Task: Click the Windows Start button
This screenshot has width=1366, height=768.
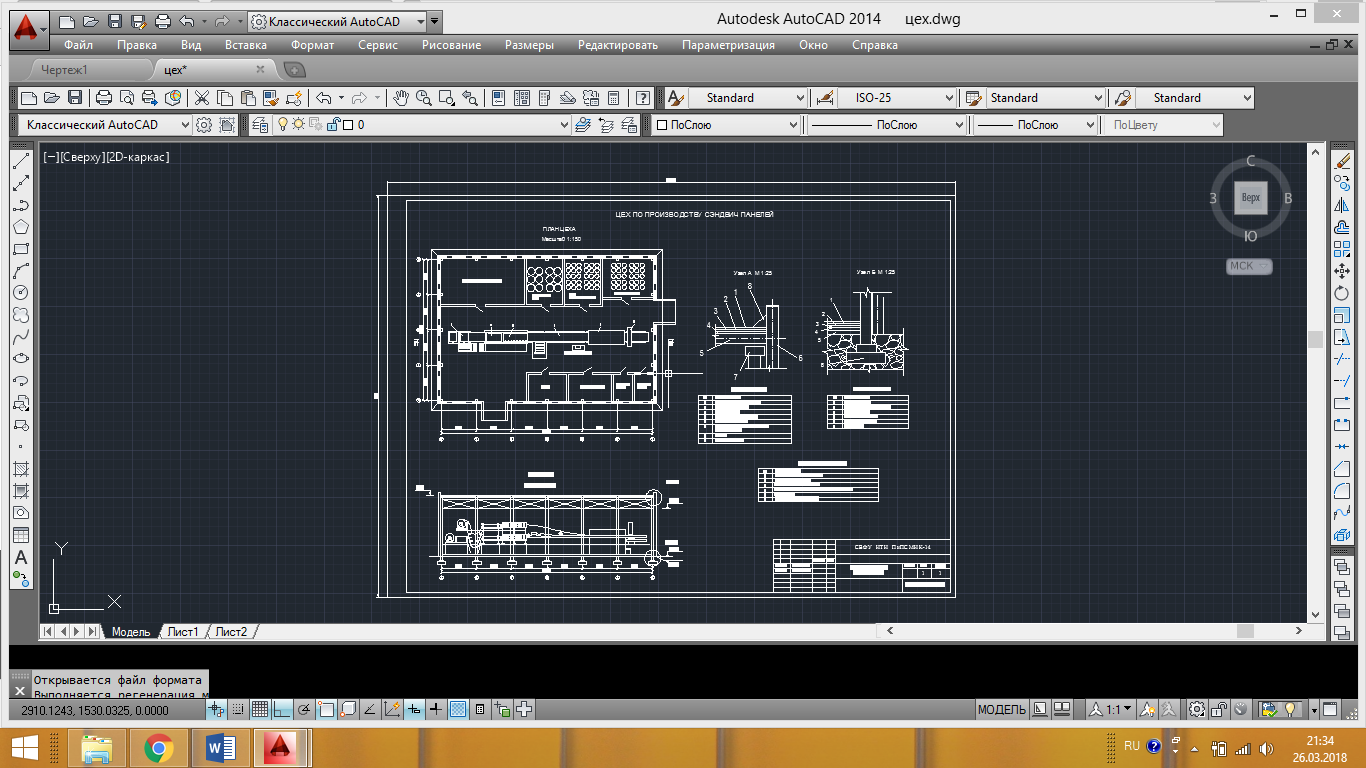Action: [x=24, y=747]
